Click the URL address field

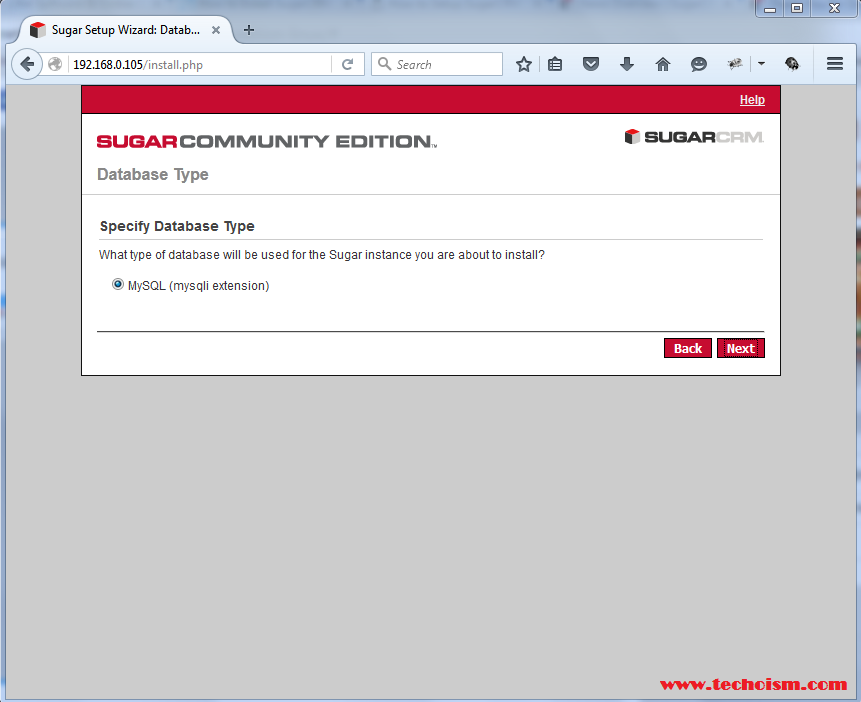[x=201, y=64]
